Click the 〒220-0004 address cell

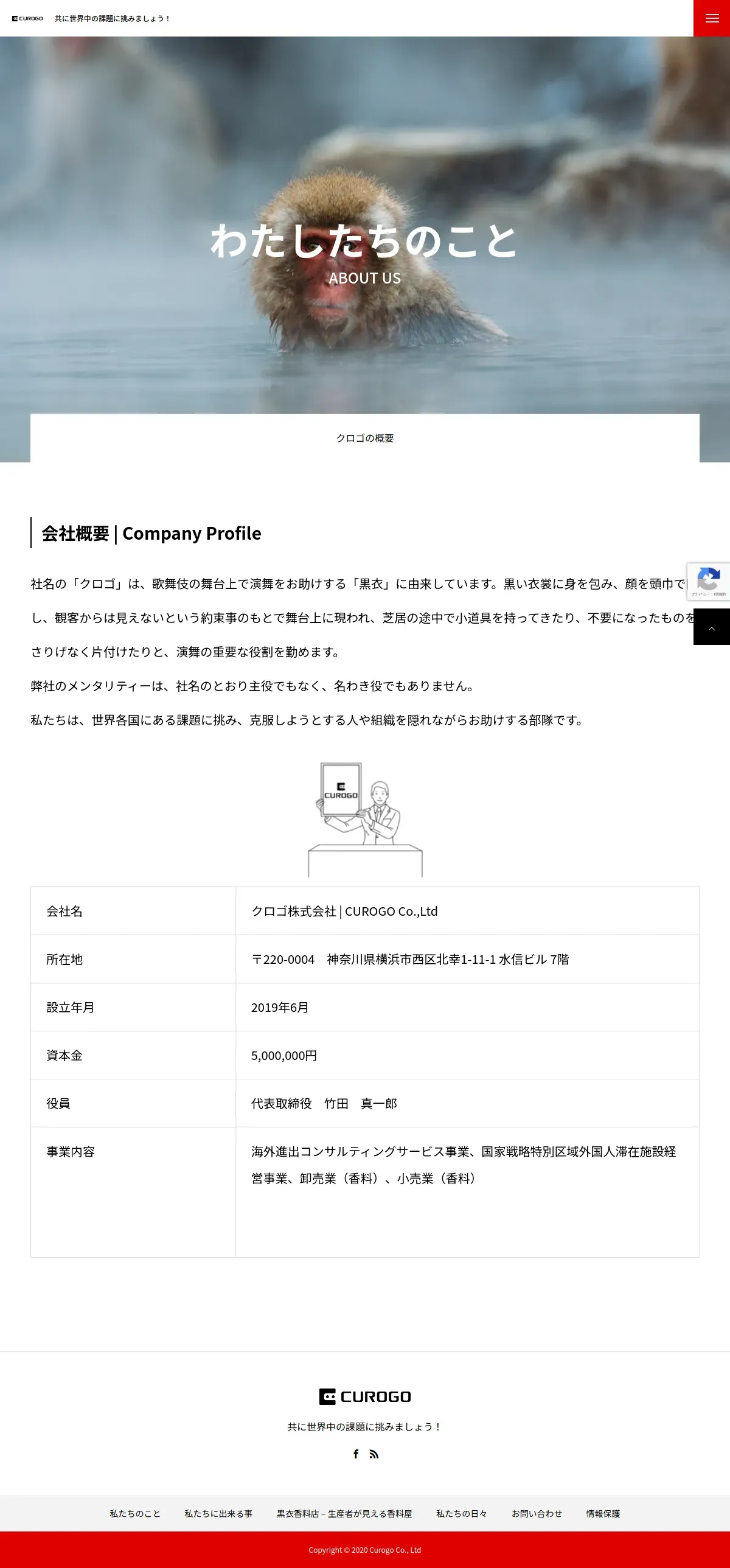pos(467,960)
